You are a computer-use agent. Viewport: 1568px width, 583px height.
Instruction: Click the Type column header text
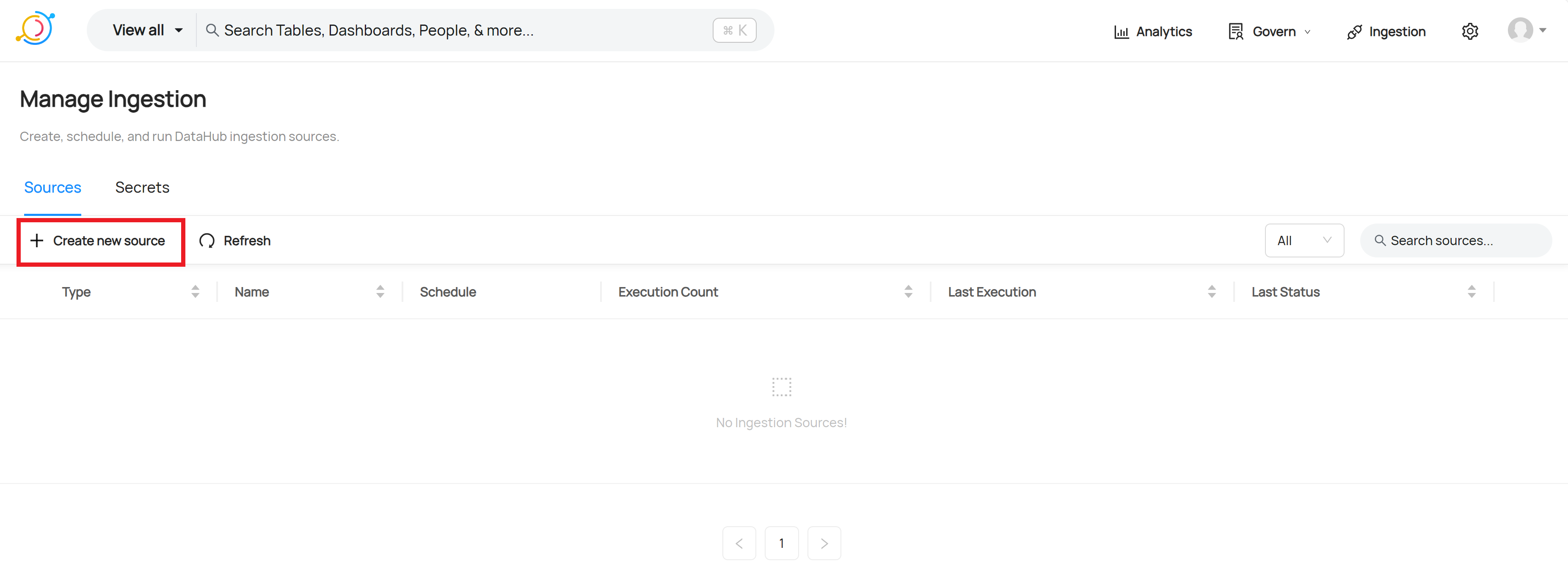coord(76,292)
